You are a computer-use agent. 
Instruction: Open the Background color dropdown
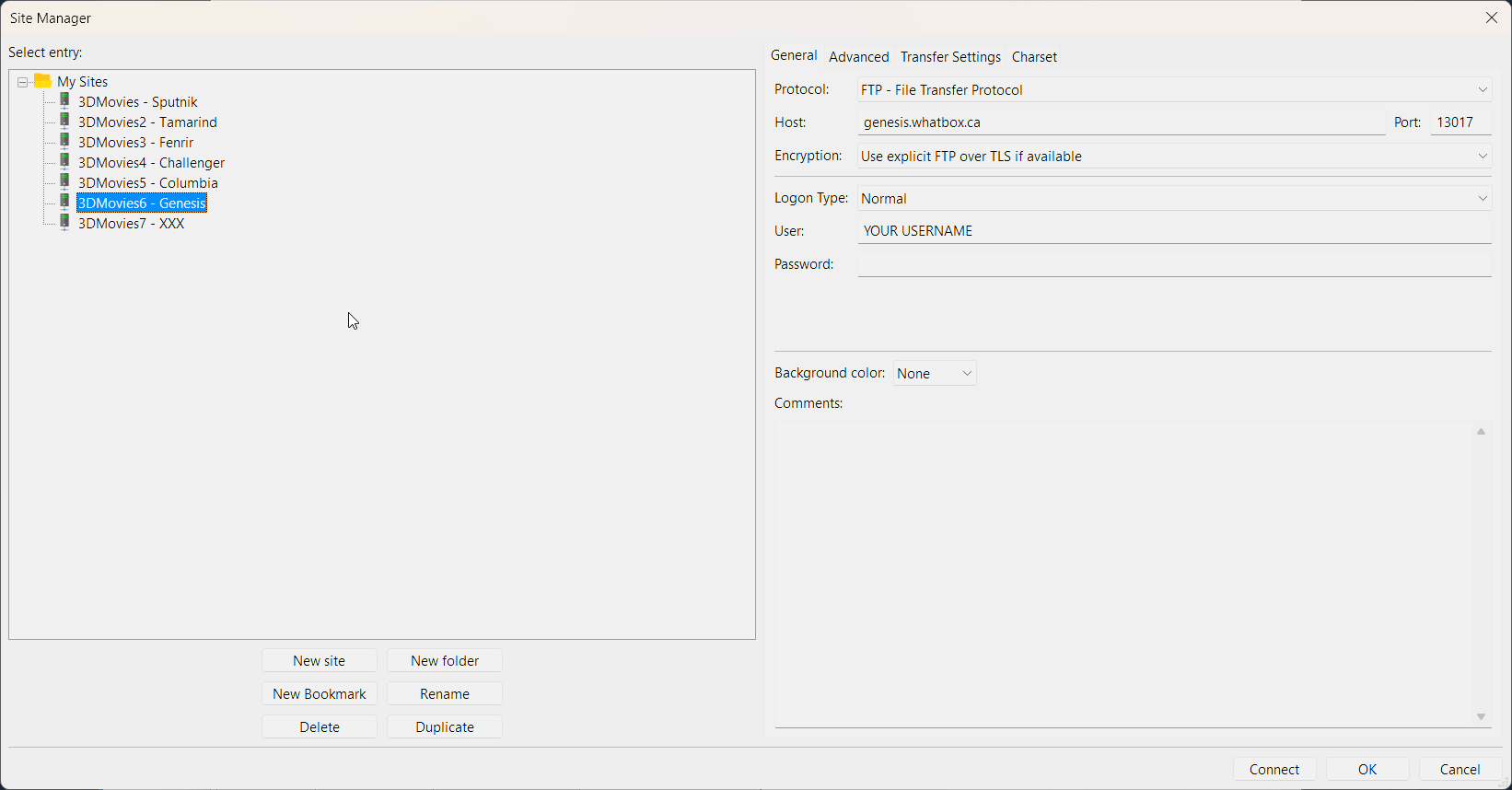pyautogui.click(x=935, y=373)
